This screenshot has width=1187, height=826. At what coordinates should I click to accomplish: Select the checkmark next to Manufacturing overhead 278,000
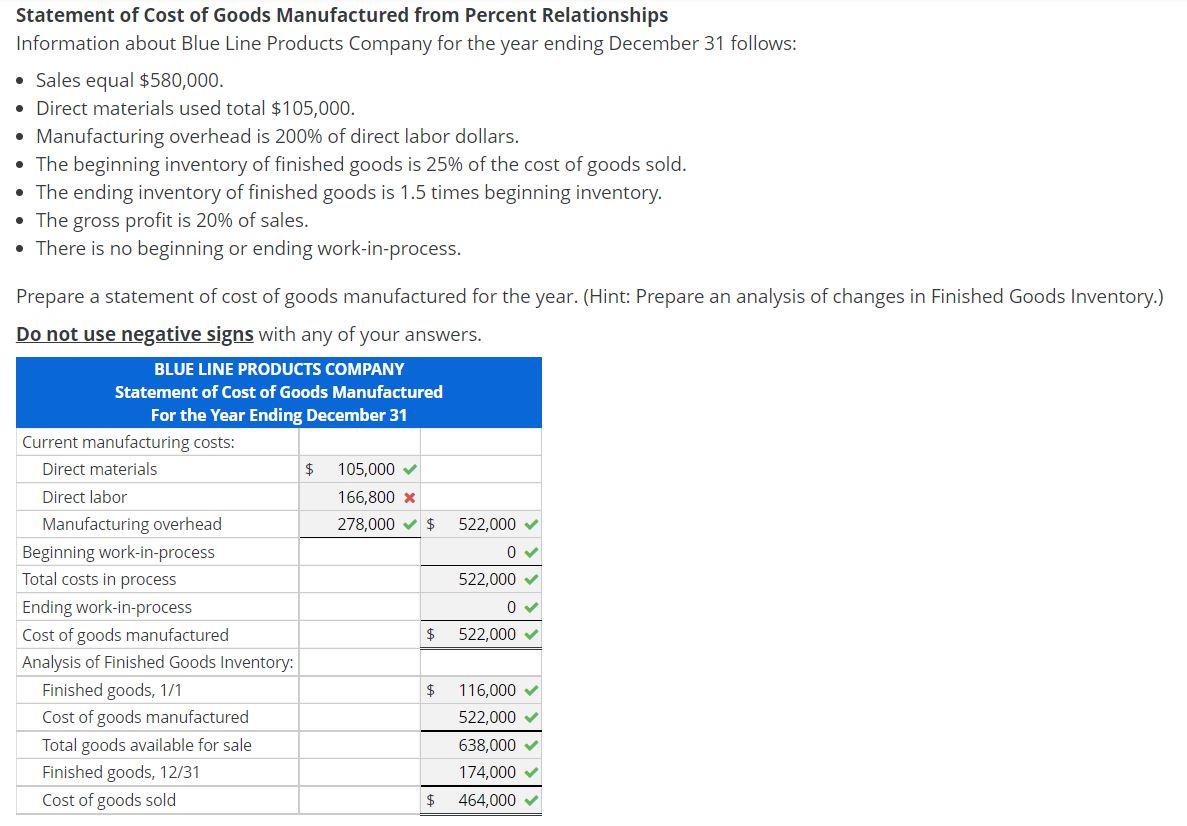(x=408, y=524)
